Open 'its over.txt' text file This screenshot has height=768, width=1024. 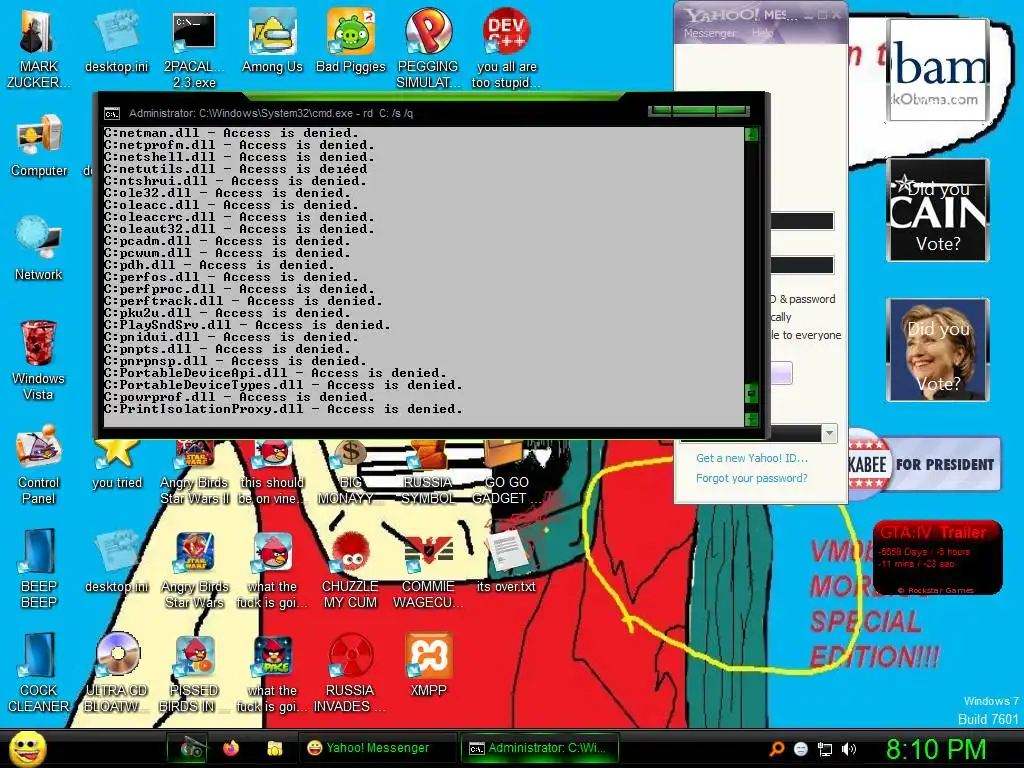pyautogui.click(x=506, y=562)
